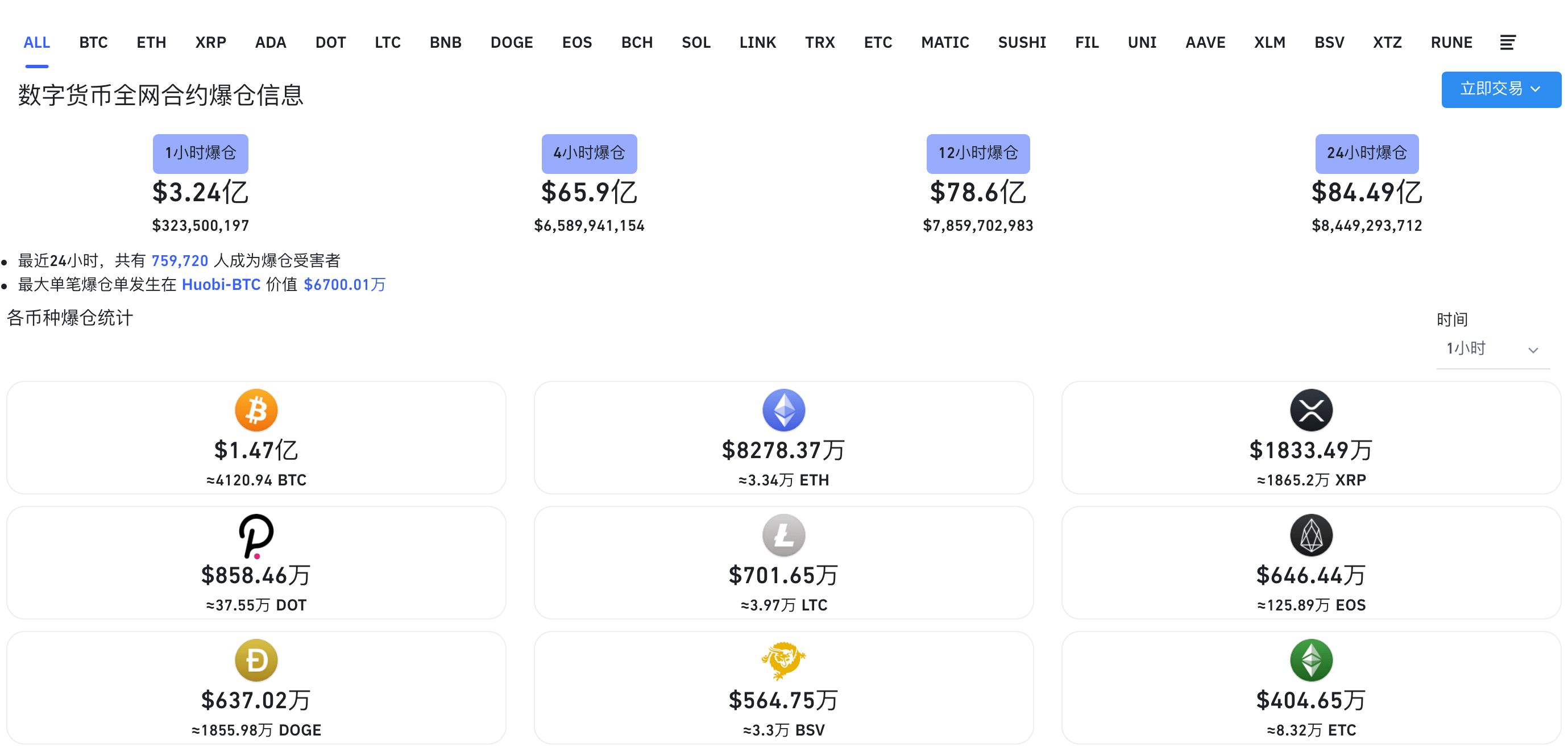Viewport: 1568px width, 748px height.
Task: Click the Dogecoin gold icon
Action: (x=256, y=660)
